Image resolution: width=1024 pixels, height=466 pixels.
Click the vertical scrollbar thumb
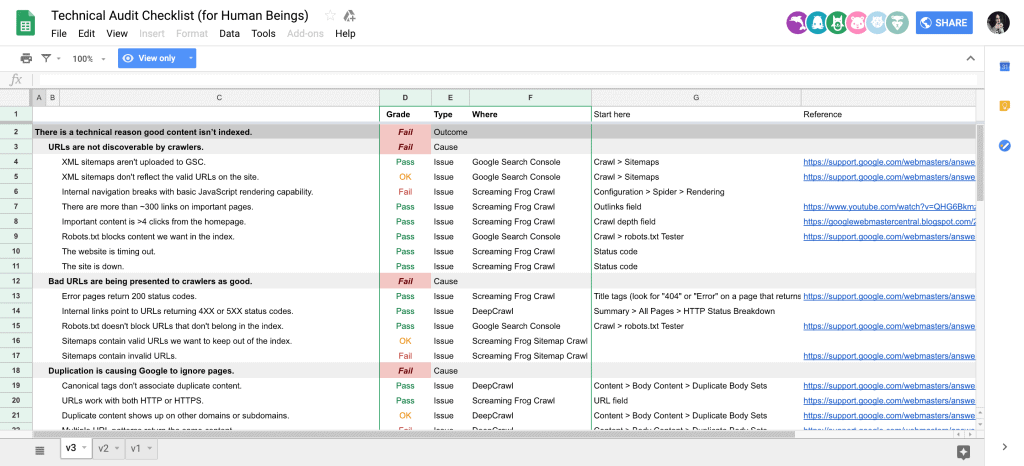pos(980,162)
